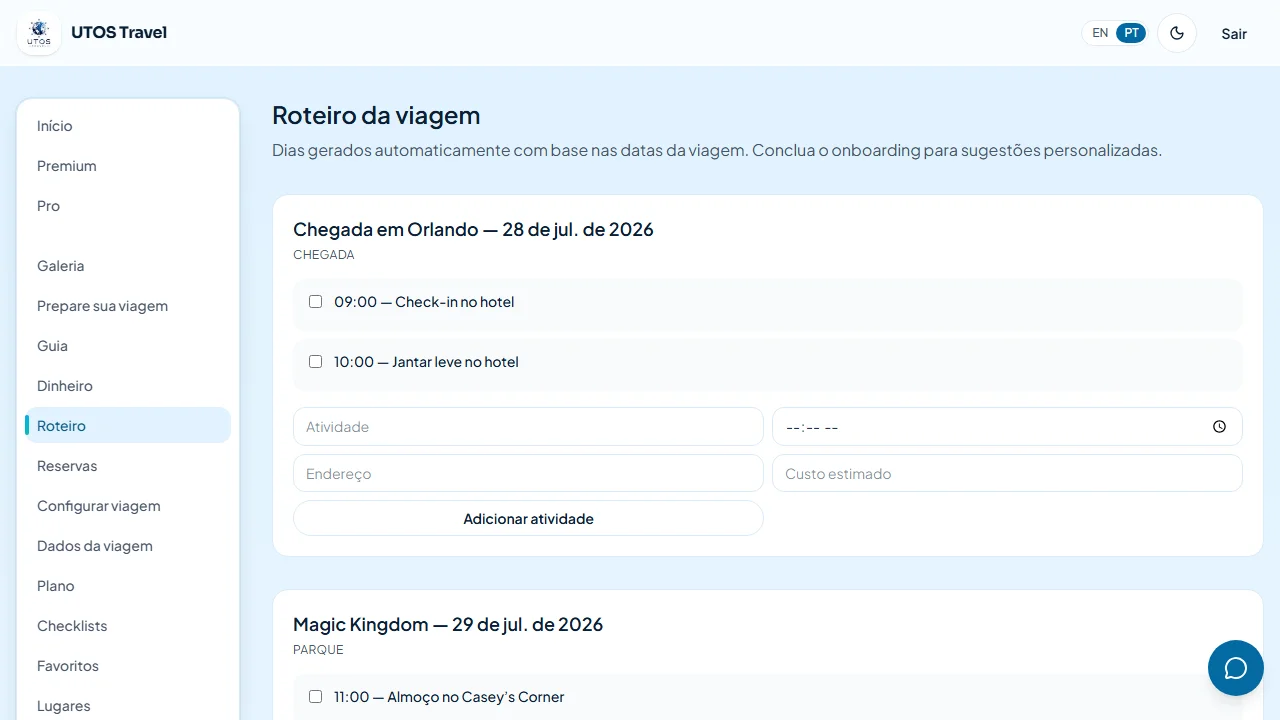This screenshot has height=720, width=1280.
Task: Open Prepare sua viagem page
Action: coord(128,306)
